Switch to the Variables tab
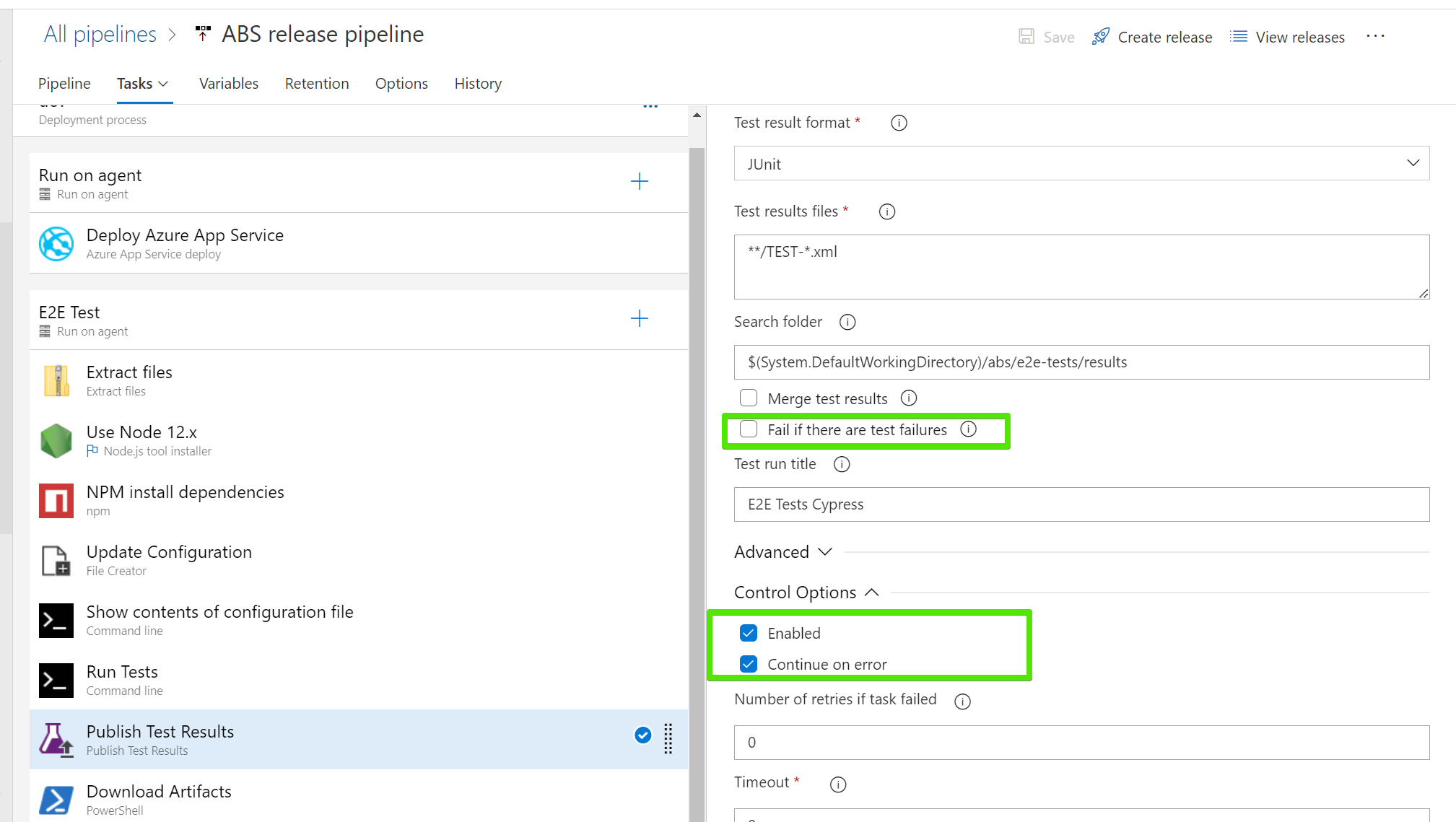The height and width of the screenshot is (822, 1456). click(228, 84)
